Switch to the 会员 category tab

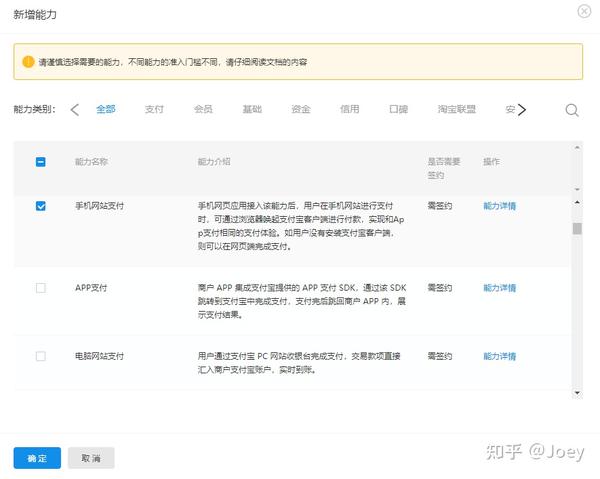(x=203, y=109)
